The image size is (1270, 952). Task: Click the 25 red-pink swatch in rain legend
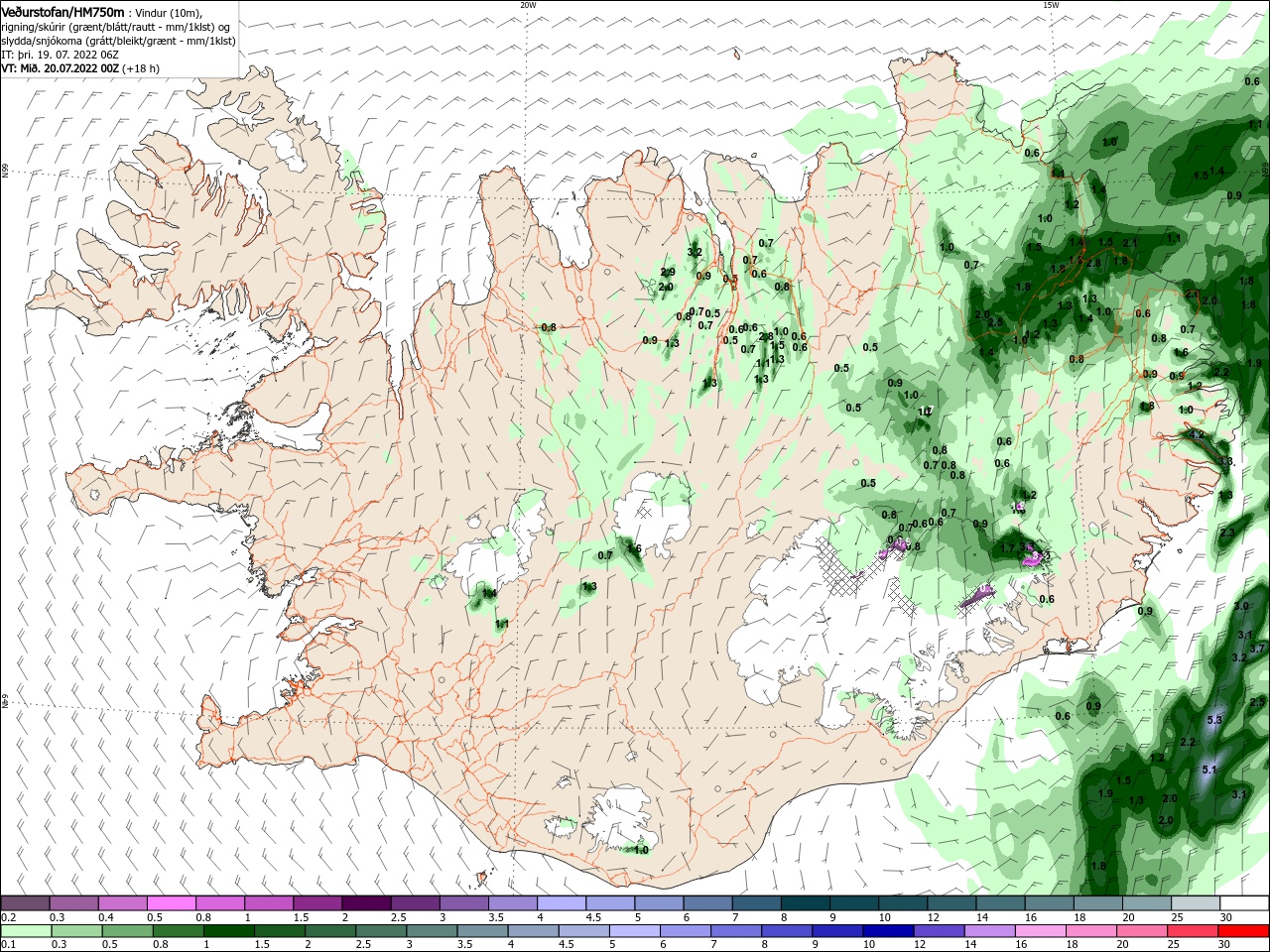(1194, 931)
